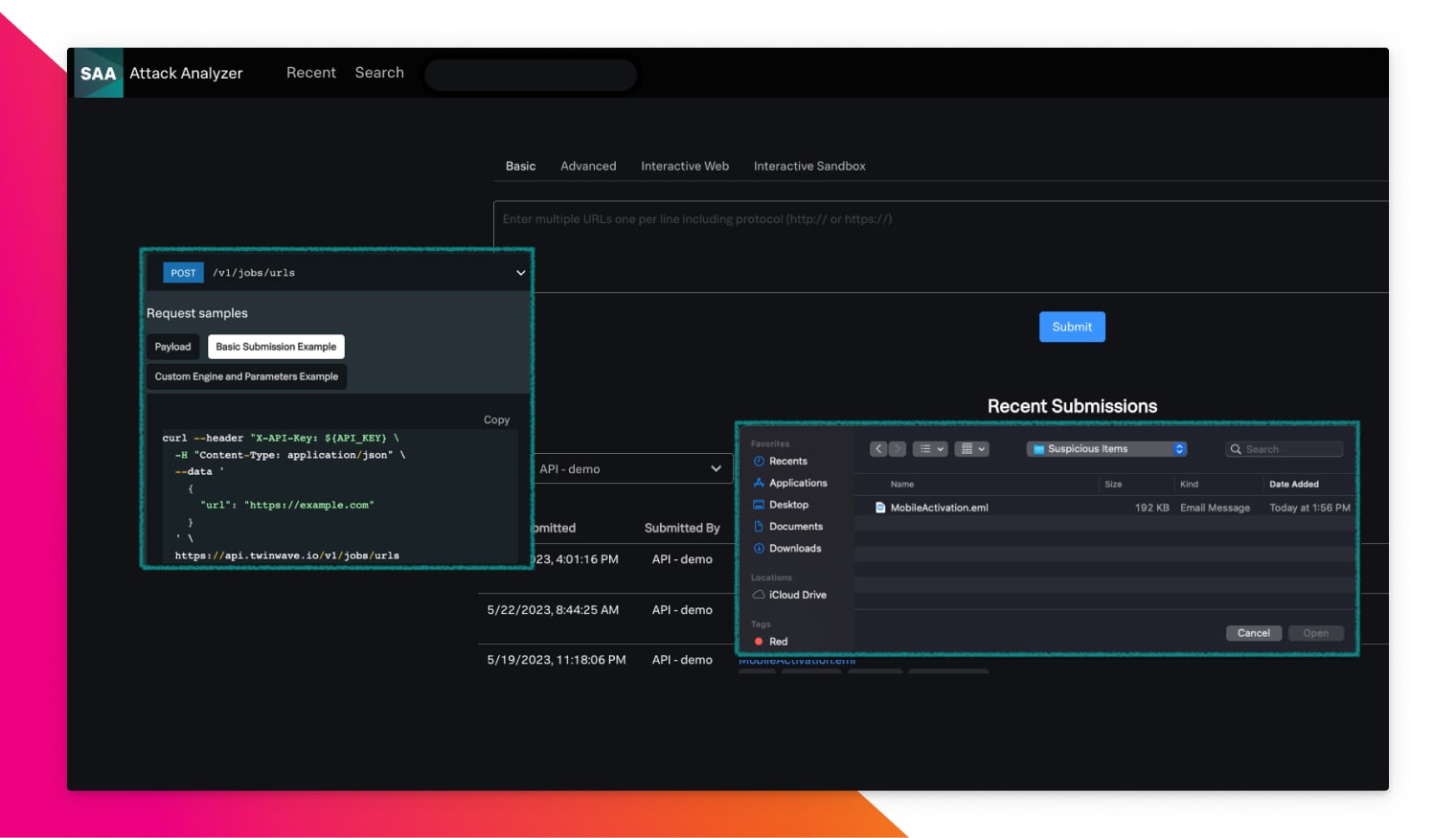Viewport: 1456px width, 838px height.
Task: Open the Suspicious Items folder popup
Action: coord(1107,449)
